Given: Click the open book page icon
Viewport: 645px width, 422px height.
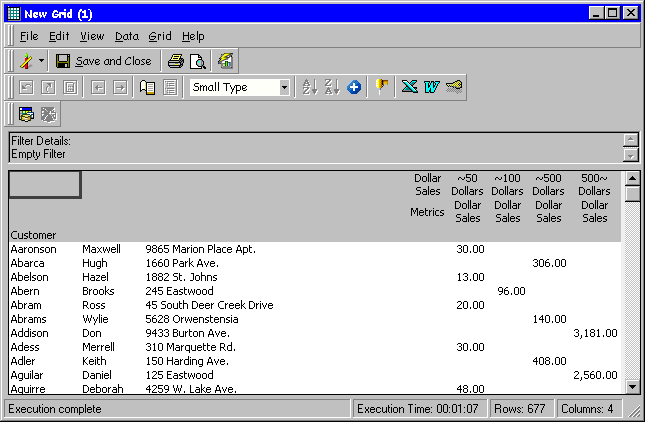Looking at the screenshot, I should [x=147, y=87].
